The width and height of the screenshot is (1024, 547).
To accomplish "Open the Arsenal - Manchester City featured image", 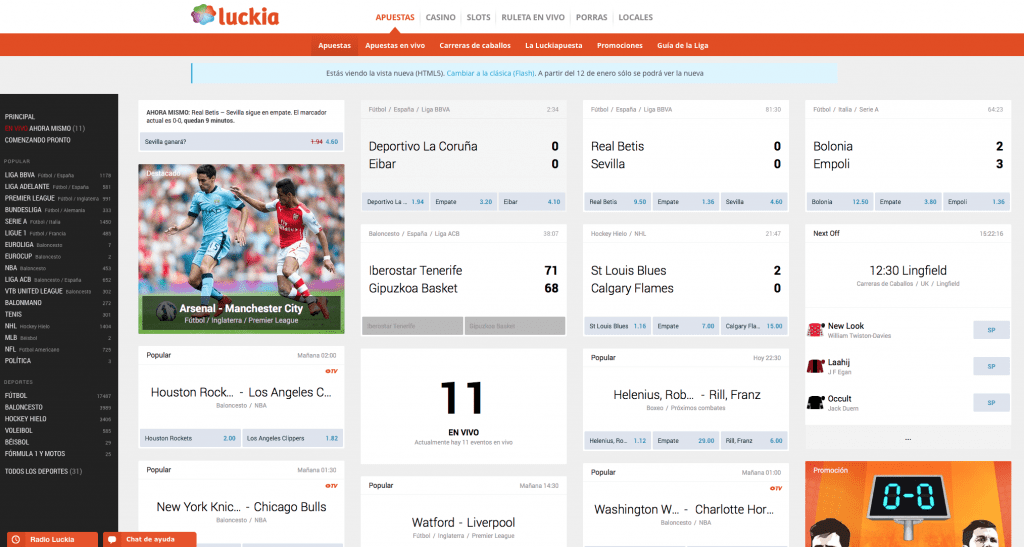I will pos(241,249).
